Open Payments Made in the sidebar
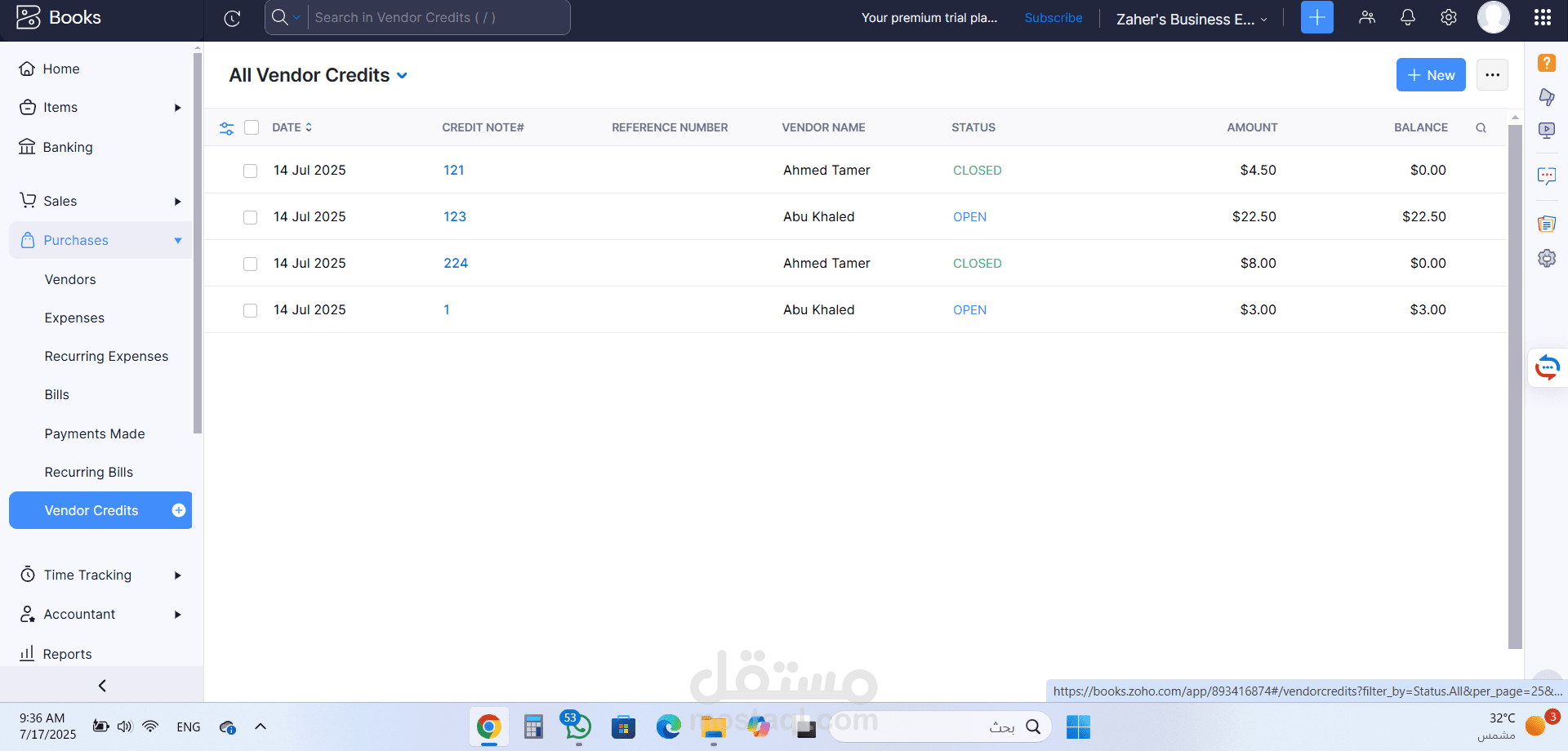 [95, 433]
